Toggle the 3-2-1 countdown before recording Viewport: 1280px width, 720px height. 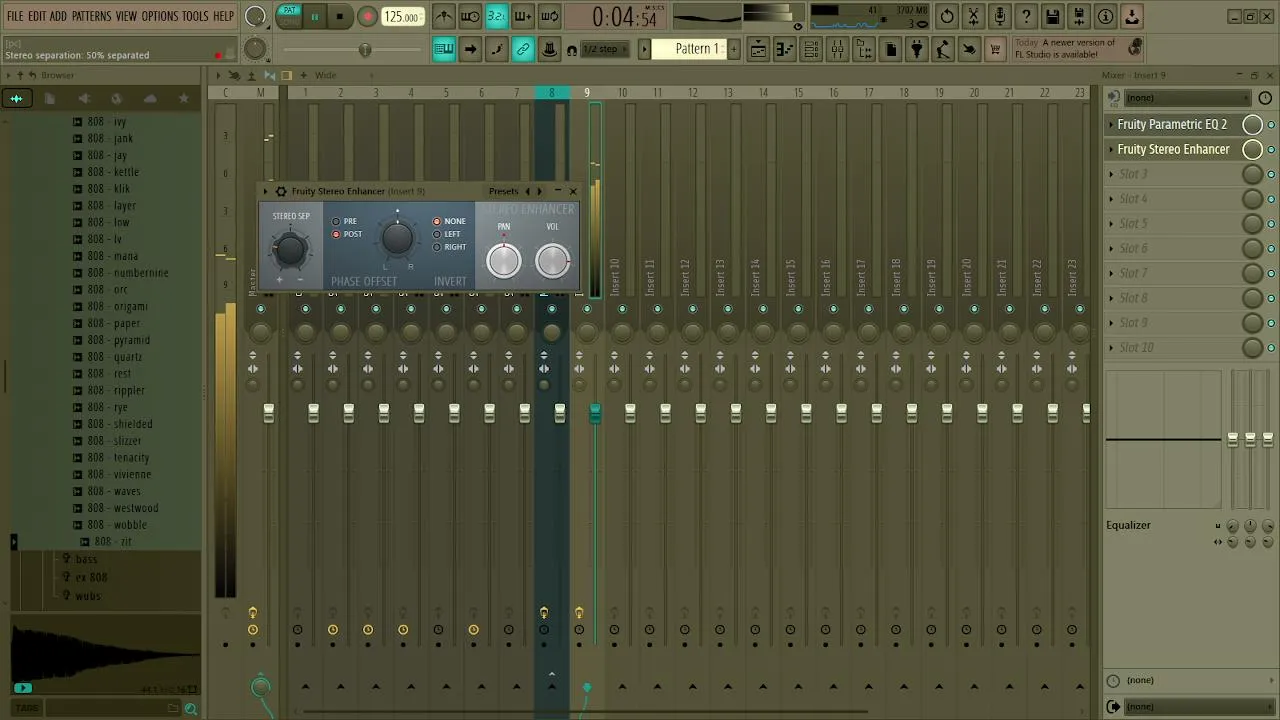point(497,16)
